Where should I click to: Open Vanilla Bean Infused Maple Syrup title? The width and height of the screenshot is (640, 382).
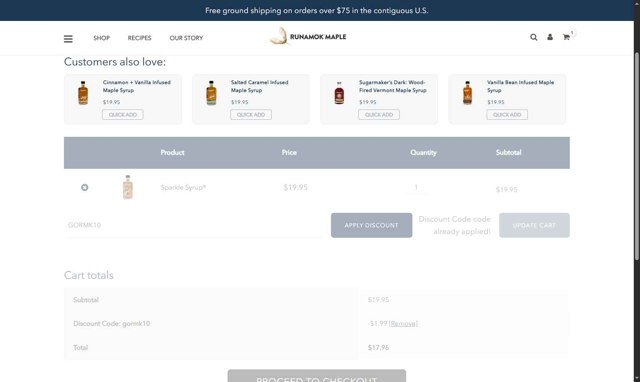(520, 86)
